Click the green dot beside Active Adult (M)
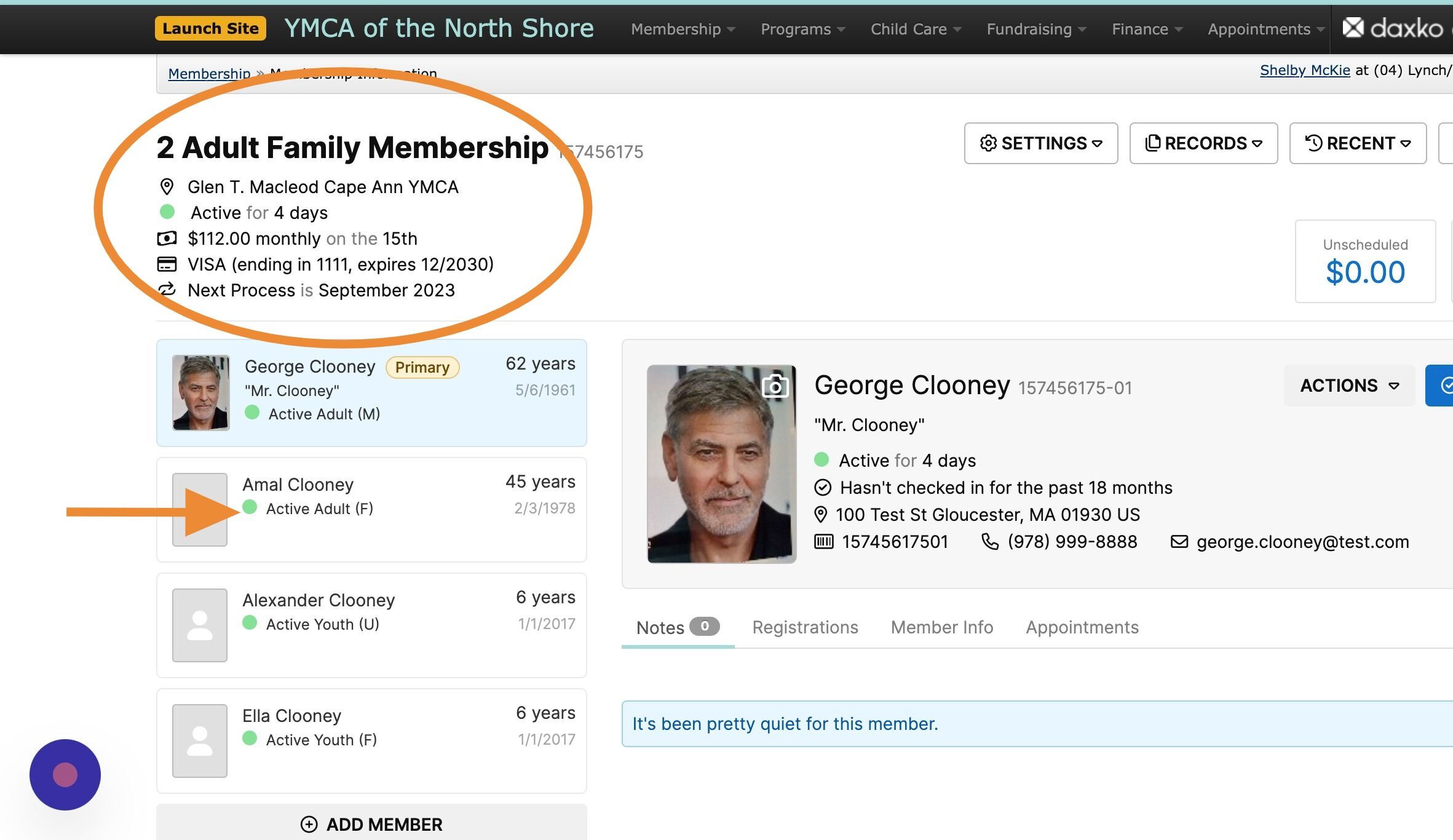Viewport: 1453px width, 840px height. click(x=252, y=413)
